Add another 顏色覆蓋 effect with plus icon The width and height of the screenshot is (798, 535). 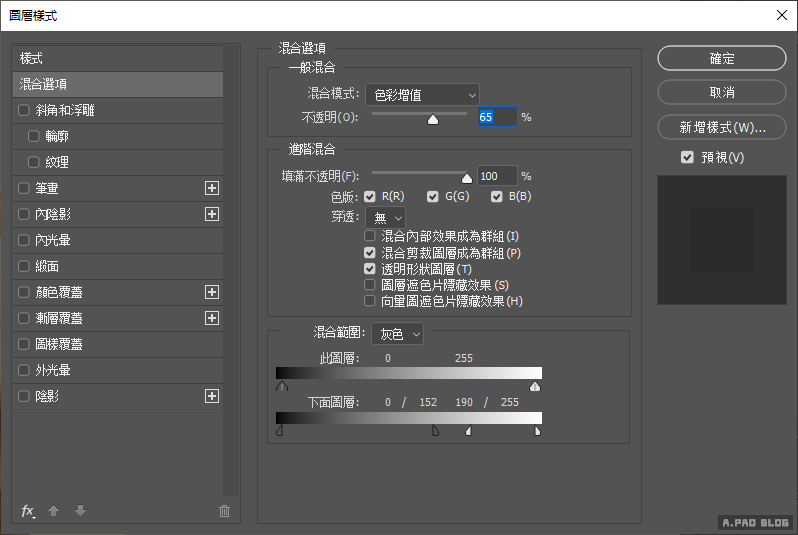coord(211,292)
